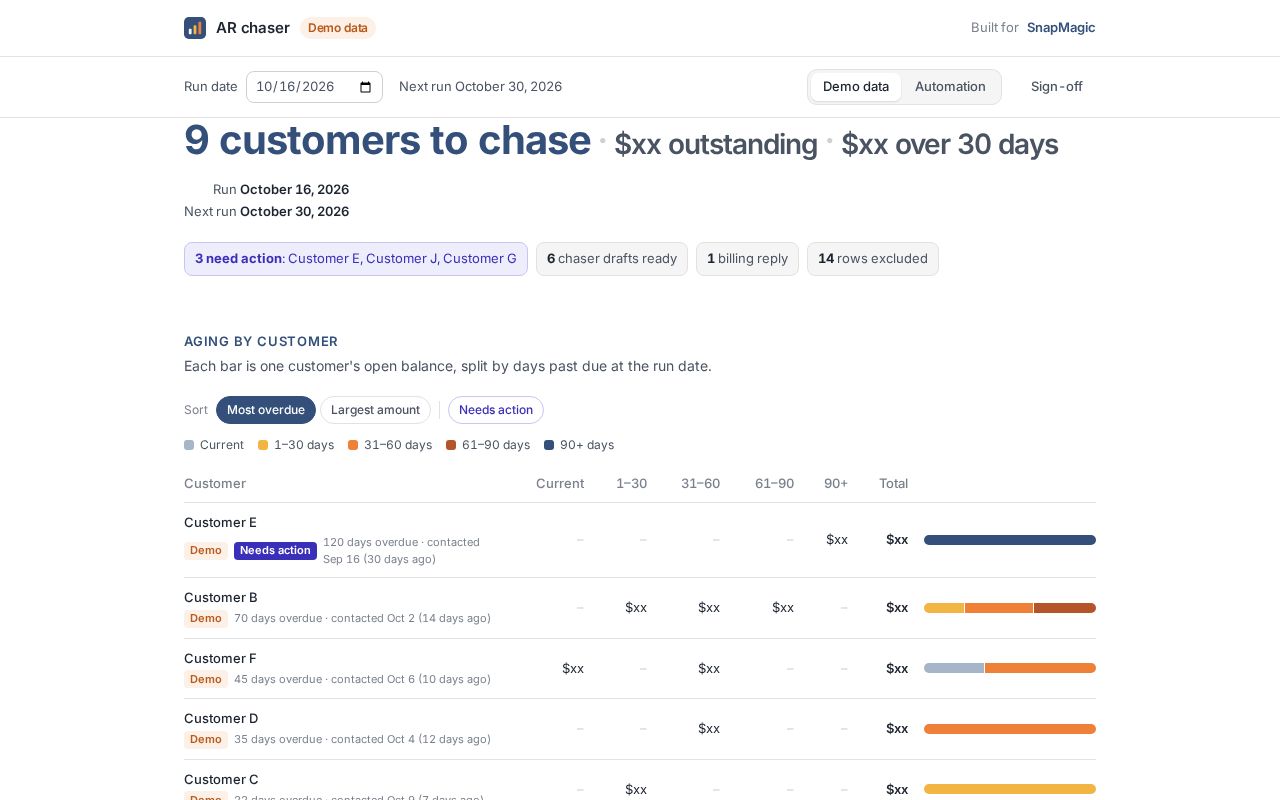Image resolution: width=1280 pixels, height=800 pixels.
Task: Click the 31–60 days legend swatch
Action: pos(353,445)
